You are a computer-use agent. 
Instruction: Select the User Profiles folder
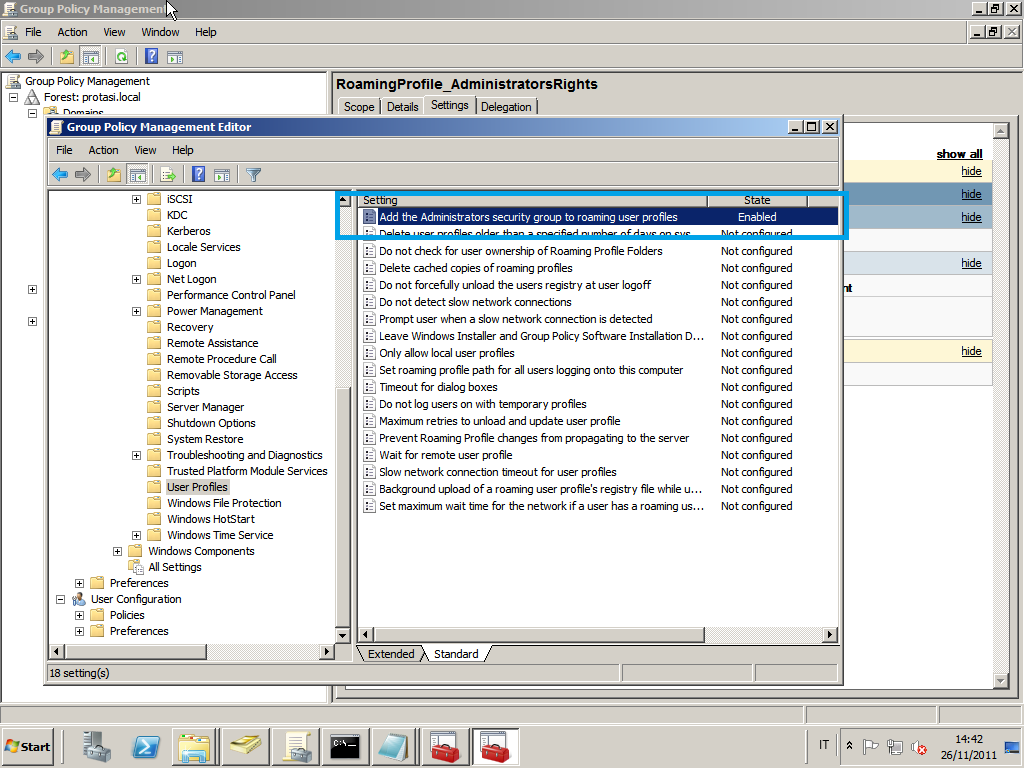[197, 487]
